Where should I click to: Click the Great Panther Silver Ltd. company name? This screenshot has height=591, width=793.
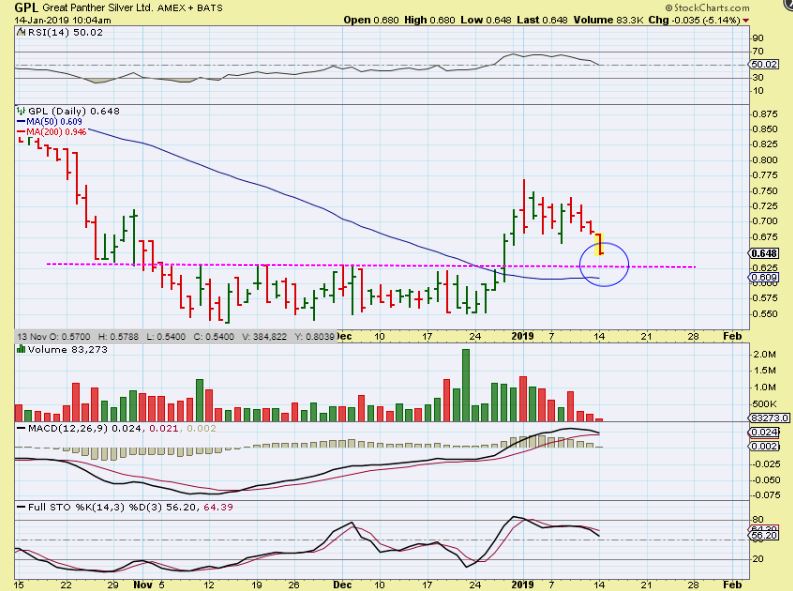(x=98, y=8)
